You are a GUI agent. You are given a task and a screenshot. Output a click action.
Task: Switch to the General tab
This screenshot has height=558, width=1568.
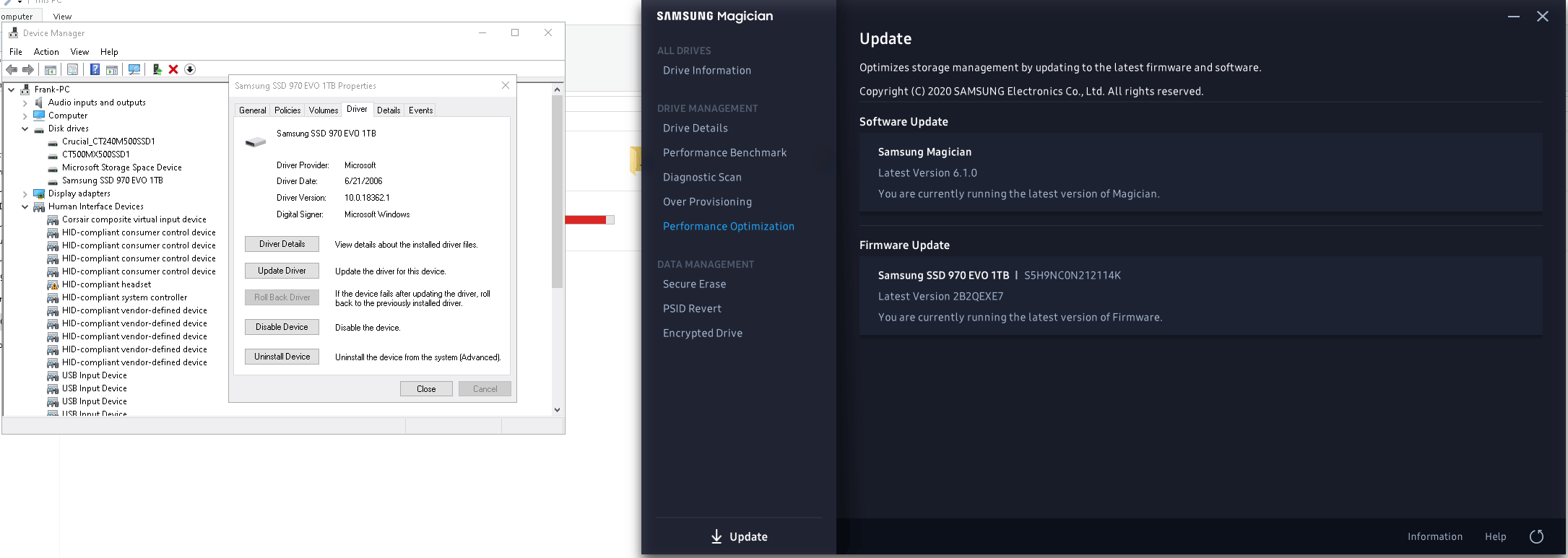click(253, 110)
